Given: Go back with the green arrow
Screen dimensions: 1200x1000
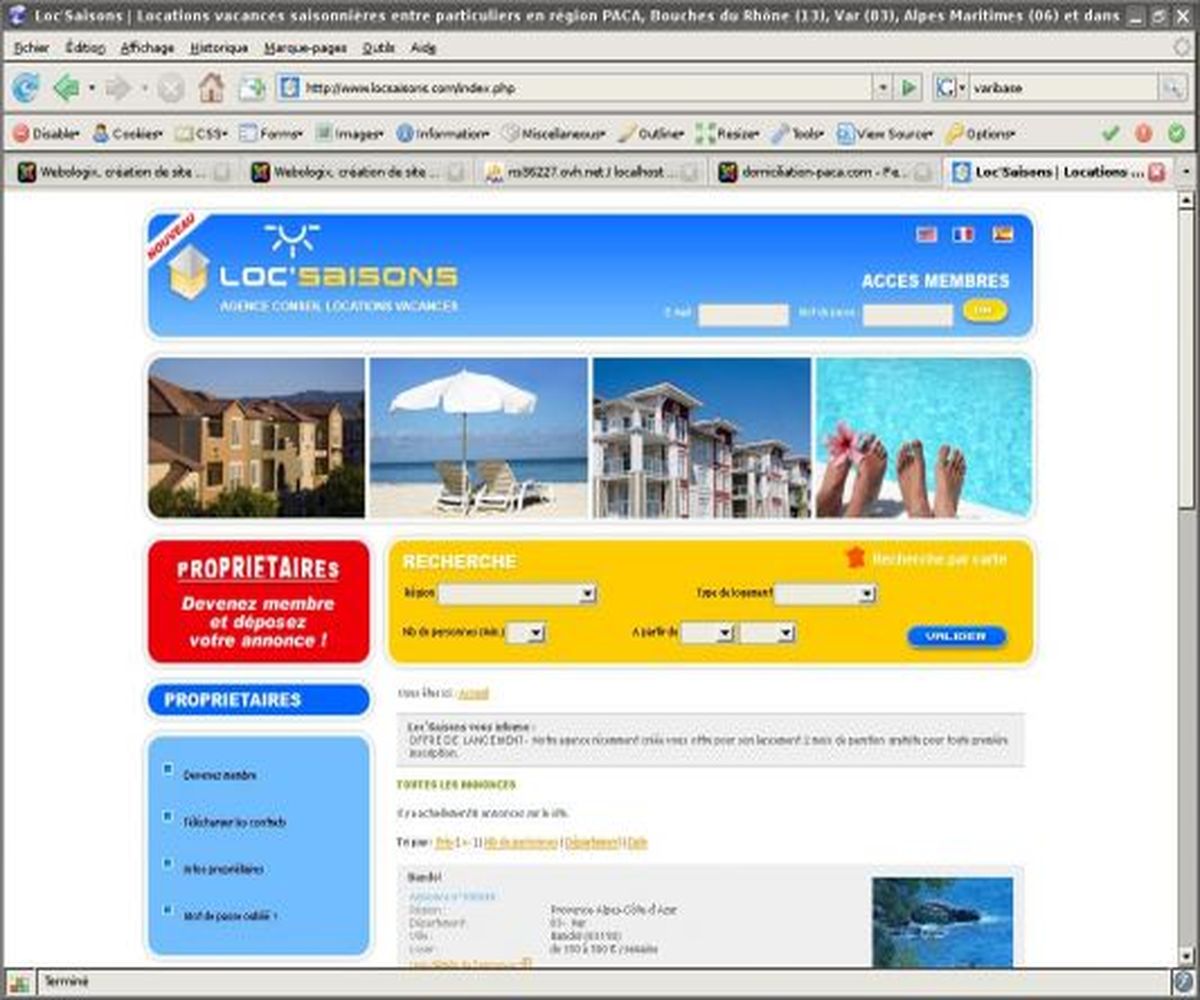Looking at the screenshot, I should (x=67, y=88).
